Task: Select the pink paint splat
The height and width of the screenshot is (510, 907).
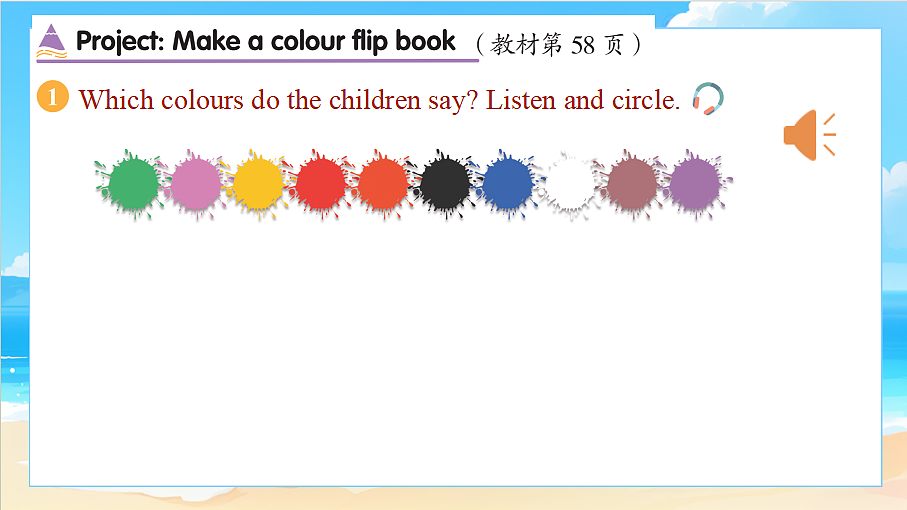Action: [195, 184]
